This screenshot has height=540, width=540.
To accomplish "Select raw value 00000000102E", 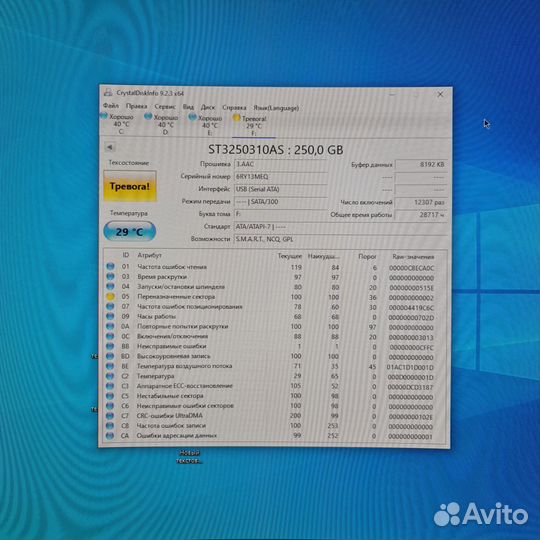I will pos(411,417).
